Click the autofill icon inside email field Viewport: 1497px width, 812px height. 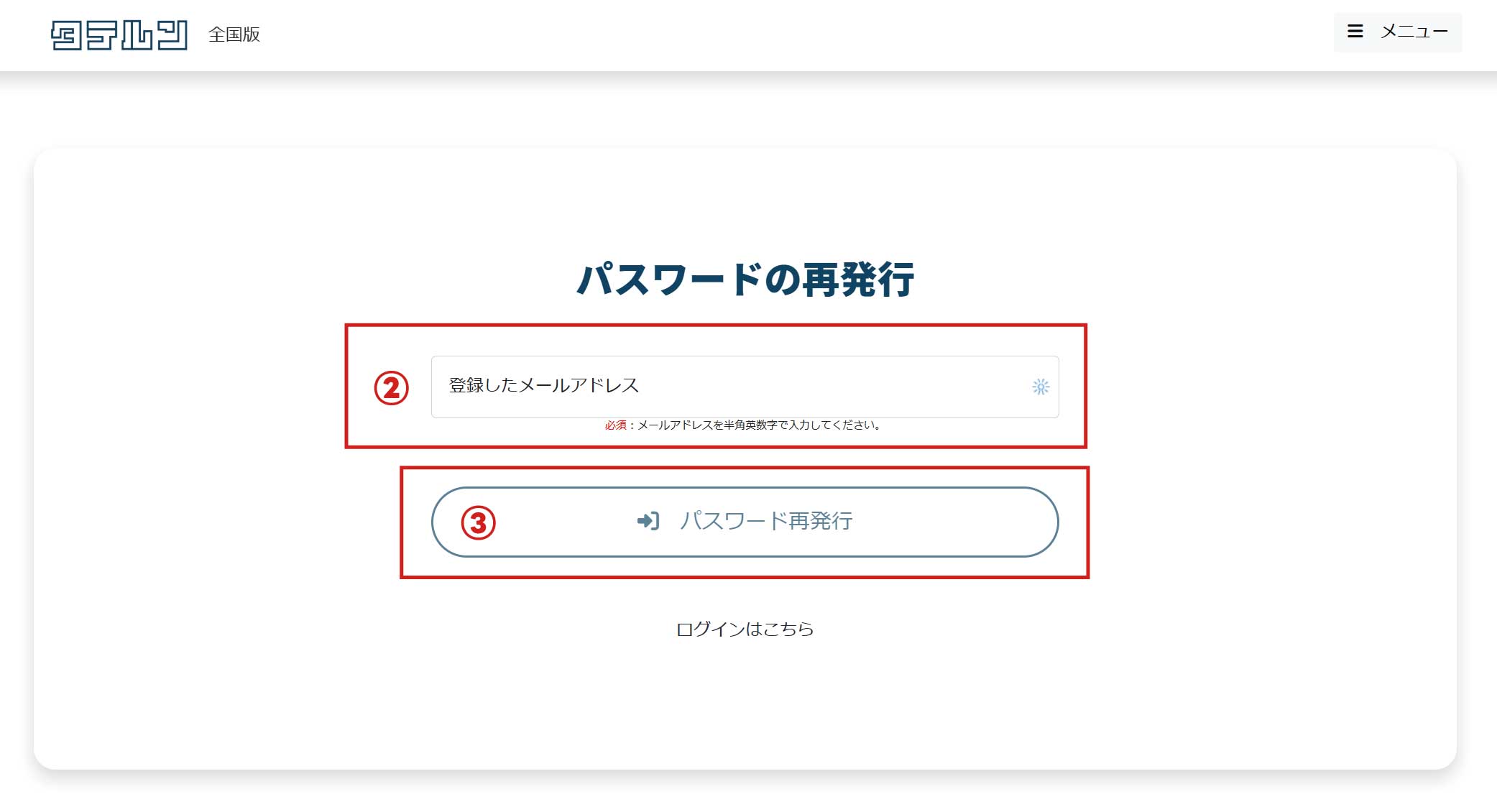tap(1040, 387)
